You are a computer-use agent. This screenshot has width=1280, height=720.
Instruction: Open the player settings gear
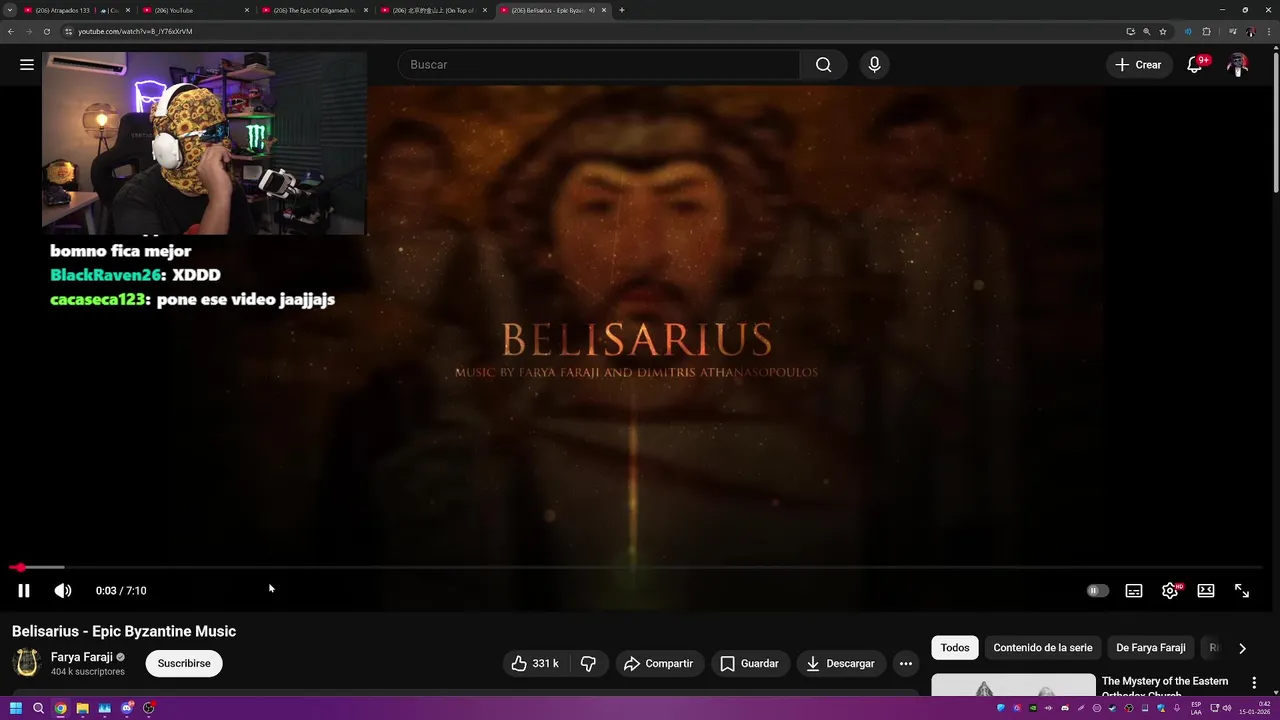[1170, 590]
